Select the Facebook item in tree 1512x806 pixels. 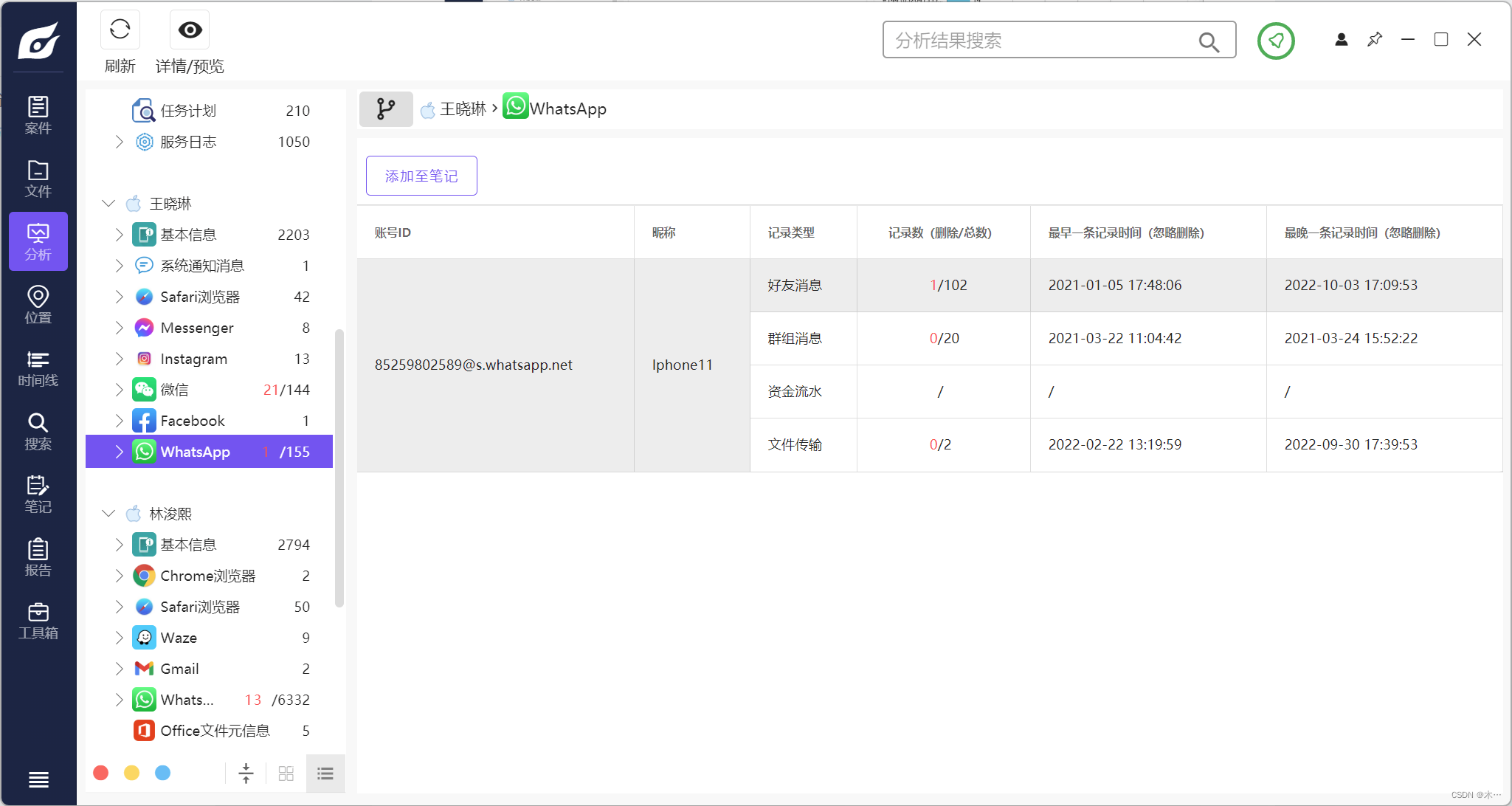pos(193,421)
